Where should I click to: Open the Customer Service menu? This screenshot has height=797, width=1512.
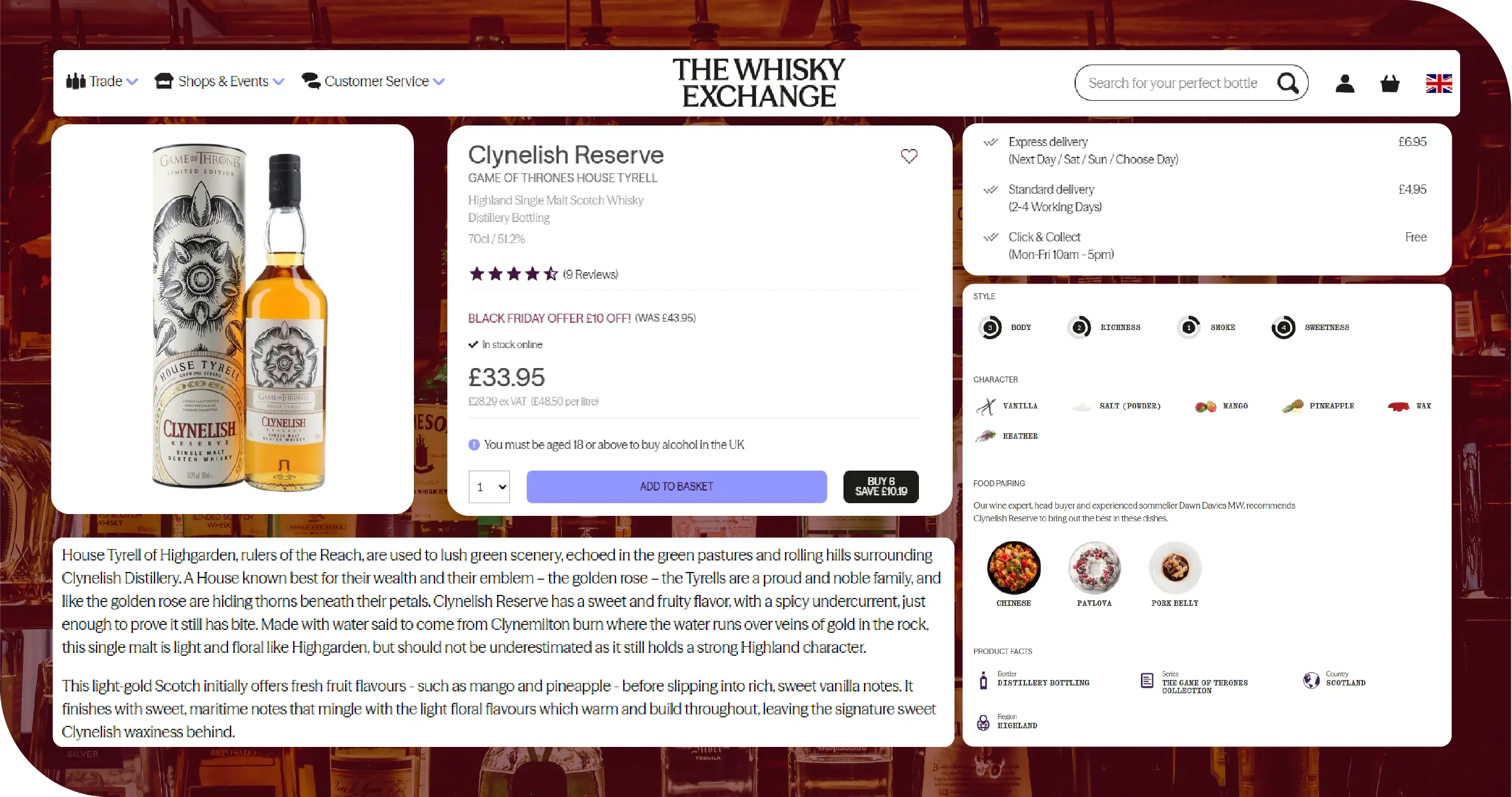pyautogui.click(x=373, y=81)
